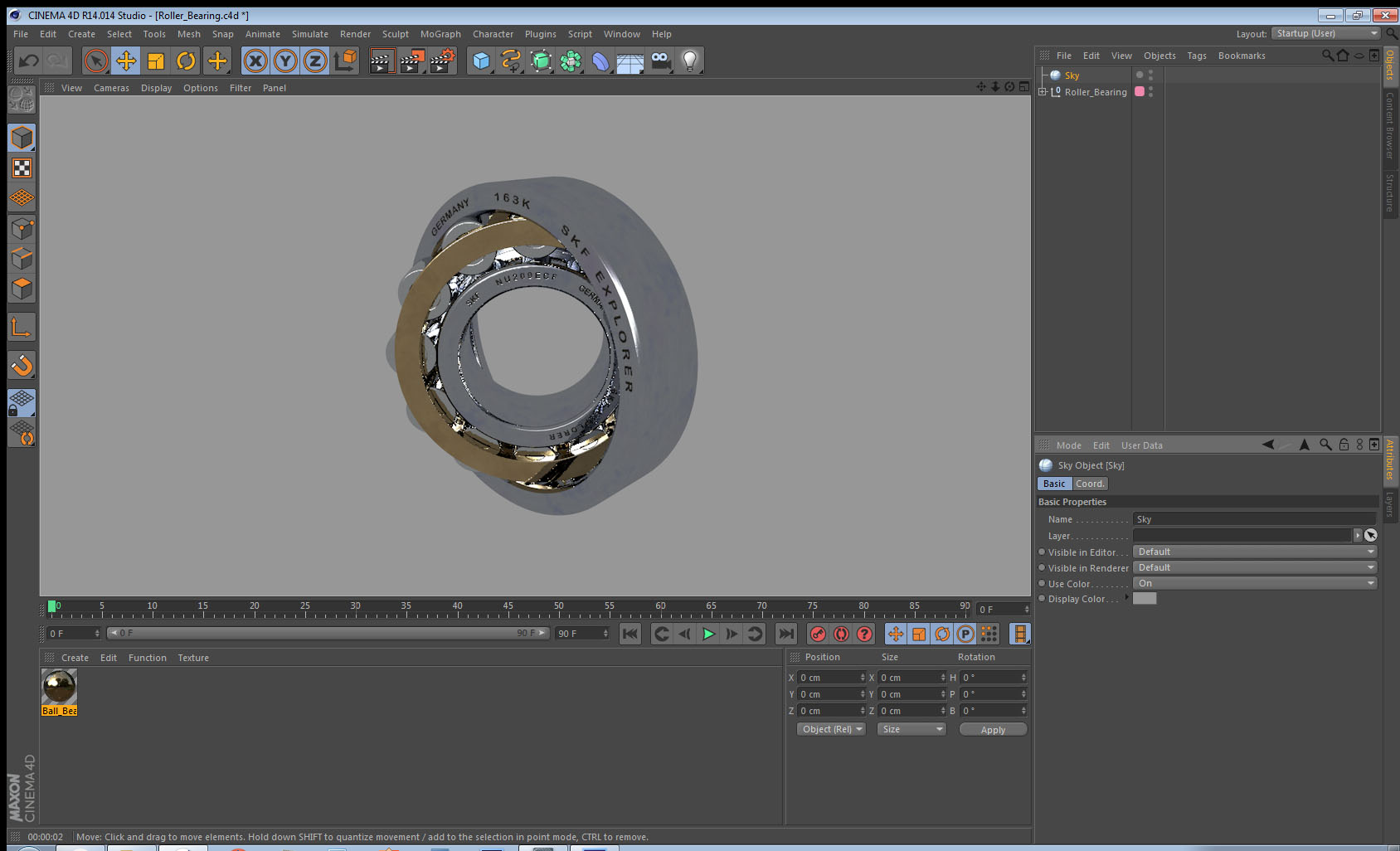Open viewport Cameras menu
This screenshot has width=1400, height=851.
[x=111, y=88]
